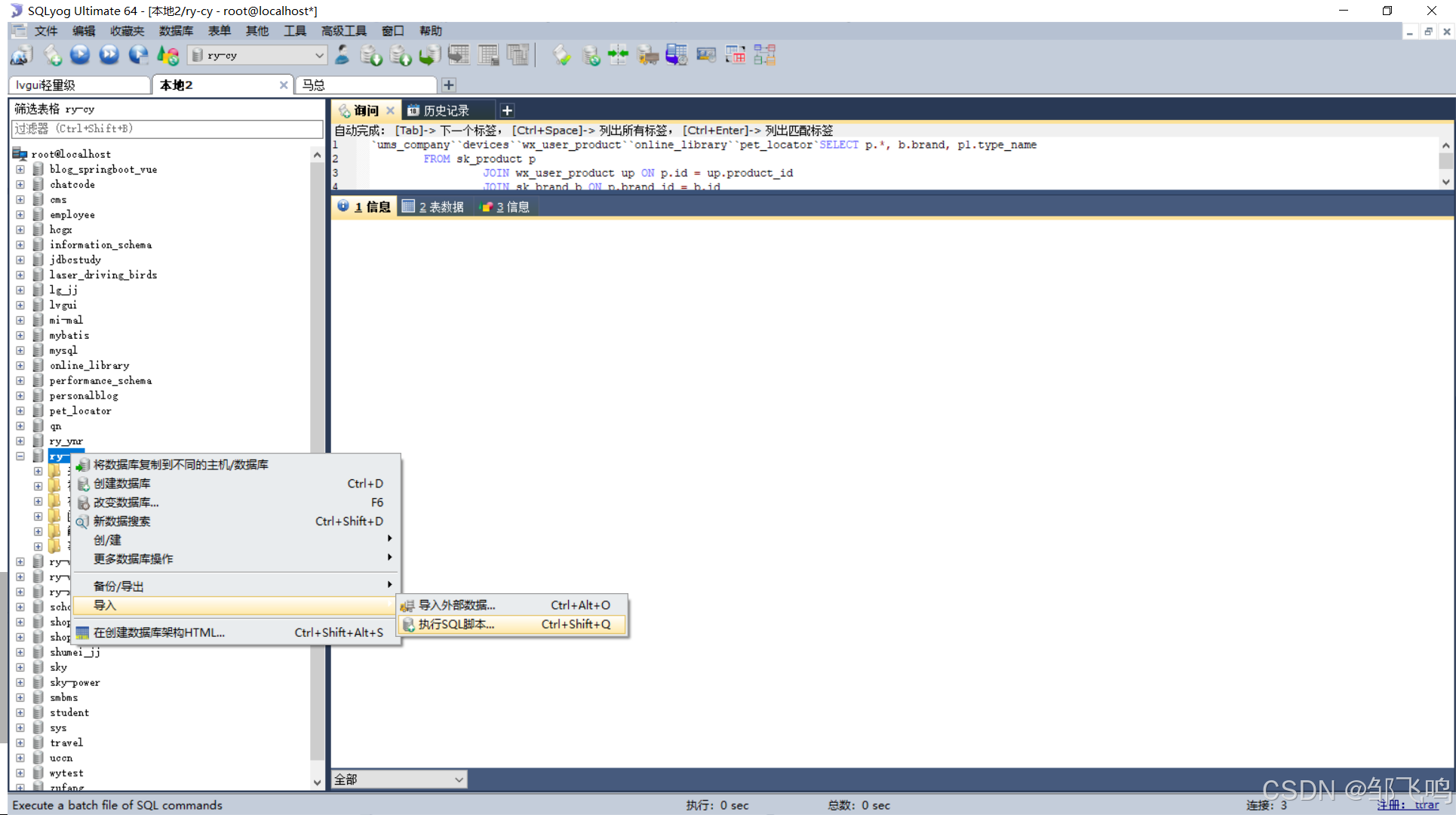Open the 帮助 menu
The width and height of the screenshot is (1456, 815).
coord(431,31)
